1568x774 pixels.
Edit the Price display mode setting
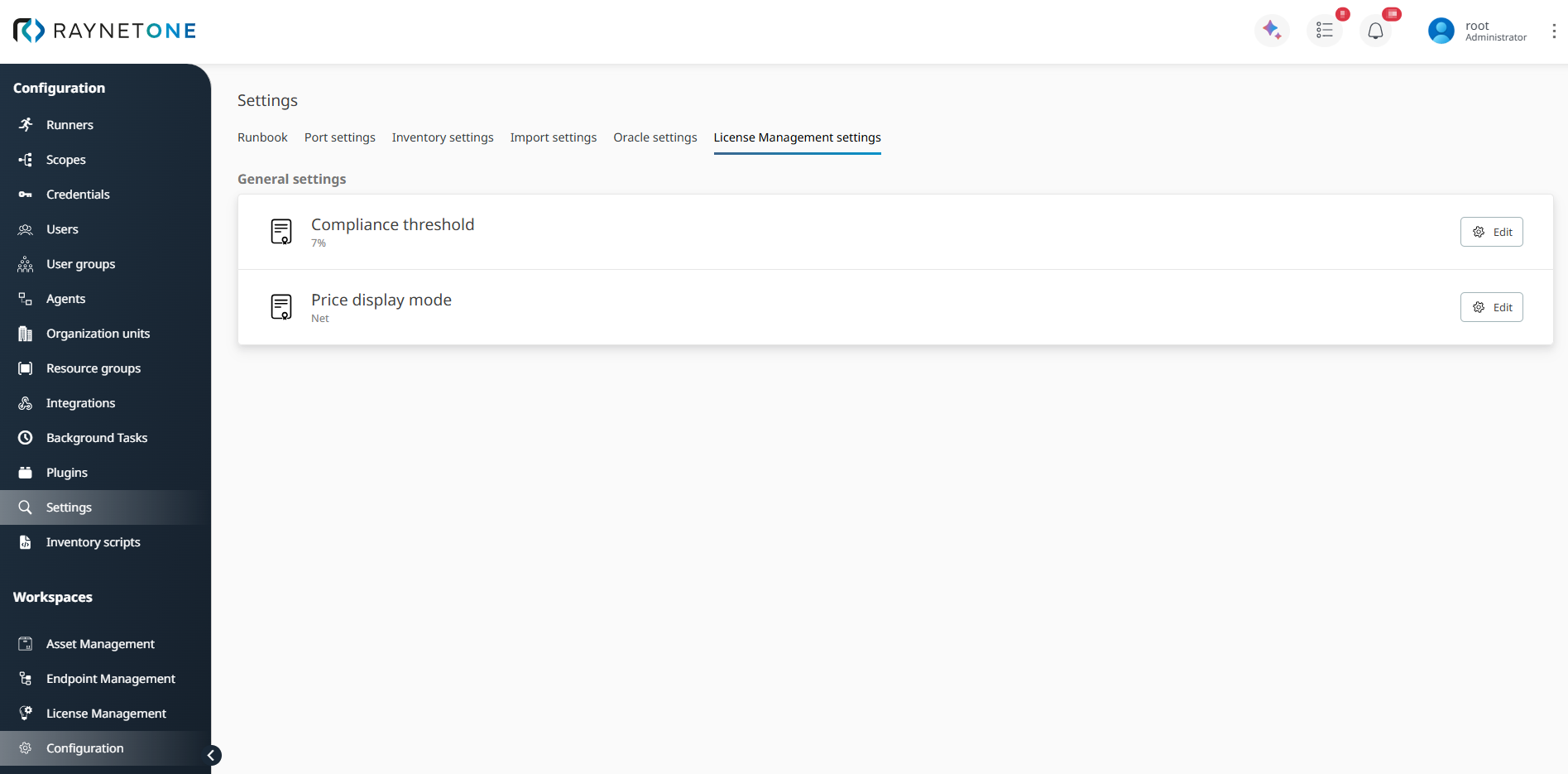pos(1491,307)
